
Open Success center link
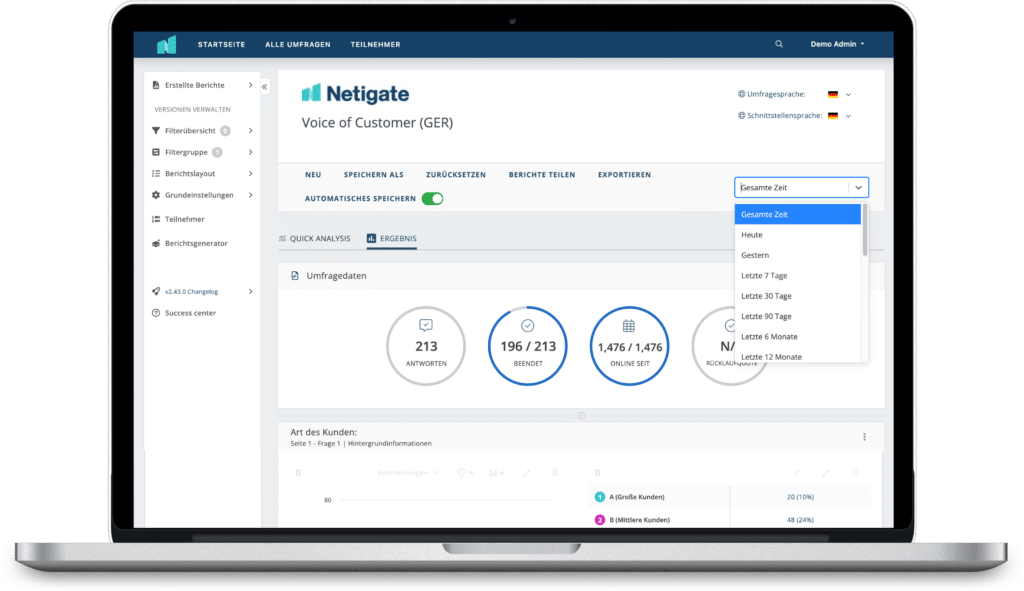click(x=190, y=313)
